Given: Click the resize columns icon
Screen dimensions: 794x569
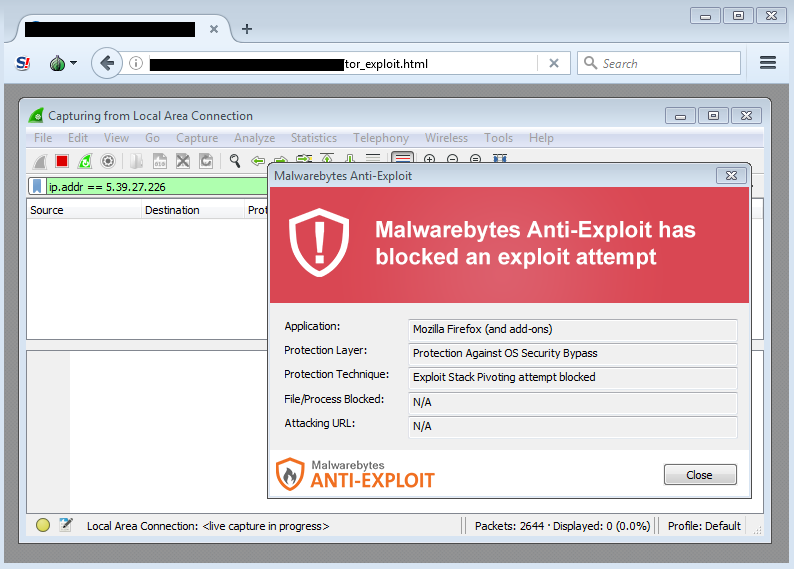Looking at the screenshot, I should pyautogui.click(x=500, y=159).
